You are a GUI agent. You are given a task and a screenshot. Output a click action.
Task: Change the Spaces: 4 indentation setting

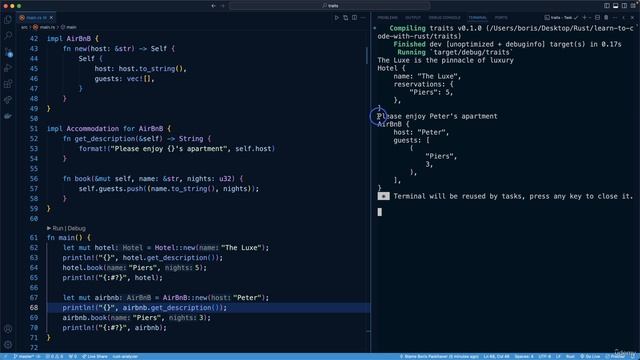(x=524, y=356)
